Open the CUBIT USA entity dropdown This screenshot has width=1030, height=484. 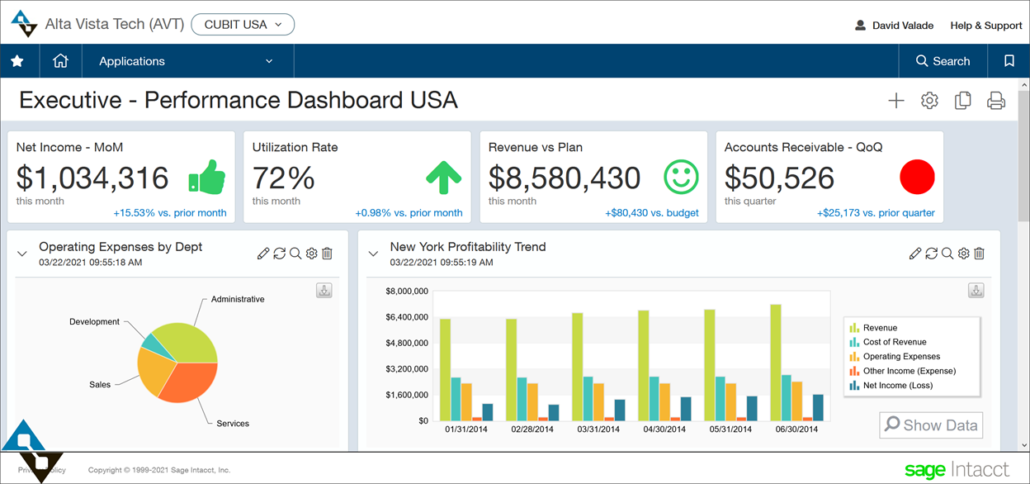243,24
